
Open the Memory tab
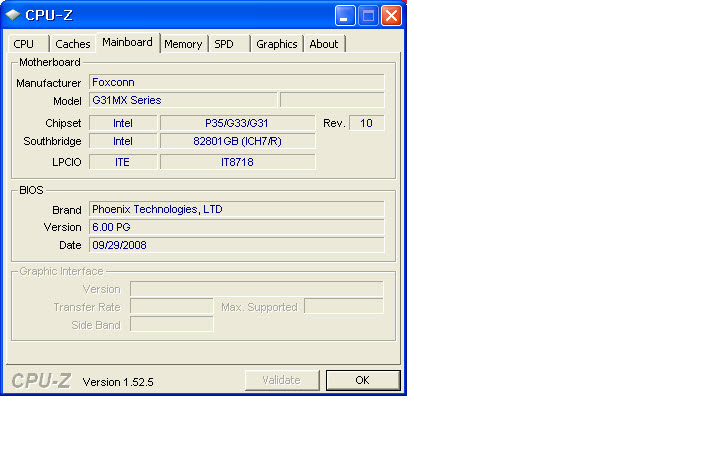tap(183, 44)
